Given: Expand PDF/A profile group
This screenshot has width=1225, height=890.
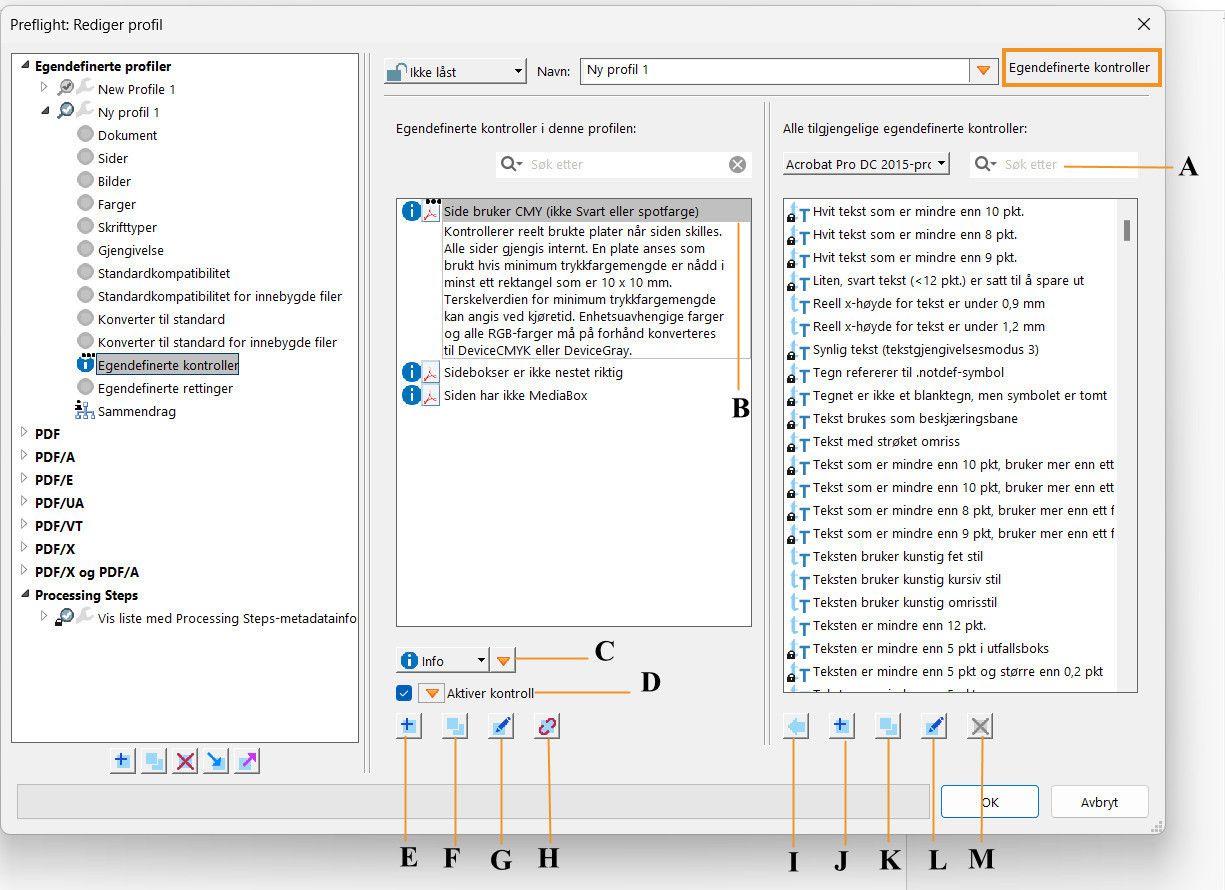Looking at the screenshot, I should click(25, 457).
